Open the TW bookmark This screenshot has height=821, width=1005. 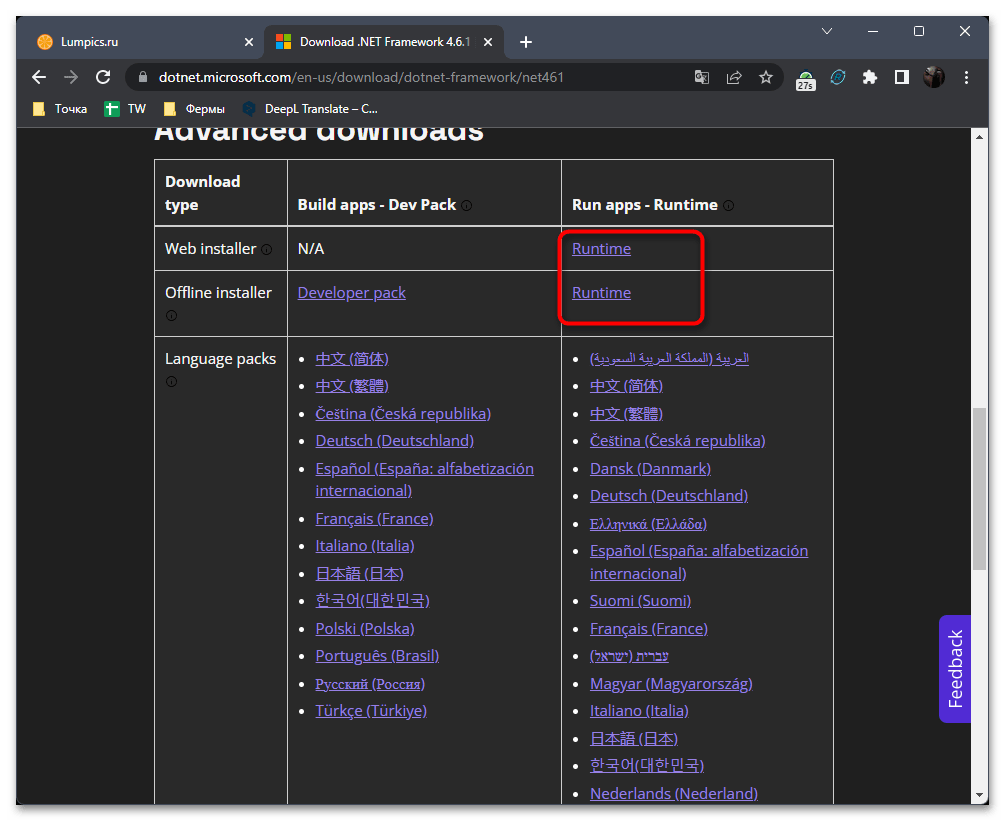click(125, 109)
